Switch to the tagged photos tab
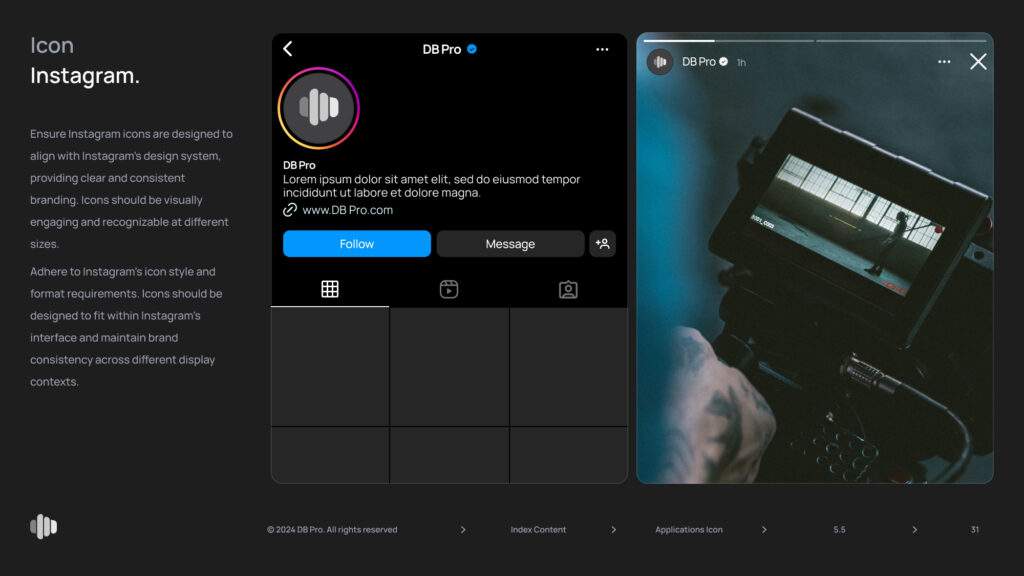Viewport: 1024px width, 576px height. pyautogui.click(x=568, y=290)
